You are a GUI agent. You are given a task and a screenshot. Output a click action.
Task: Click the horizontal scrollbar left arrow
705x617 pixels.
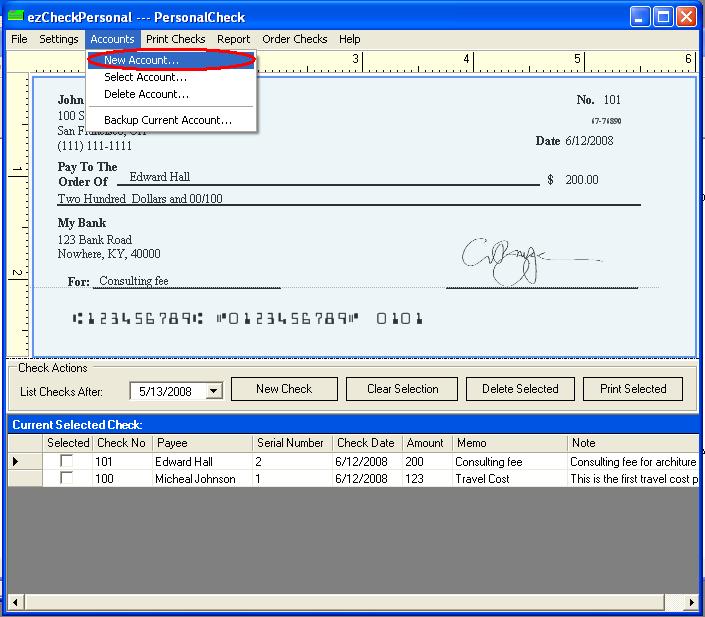tap(17, 601)
